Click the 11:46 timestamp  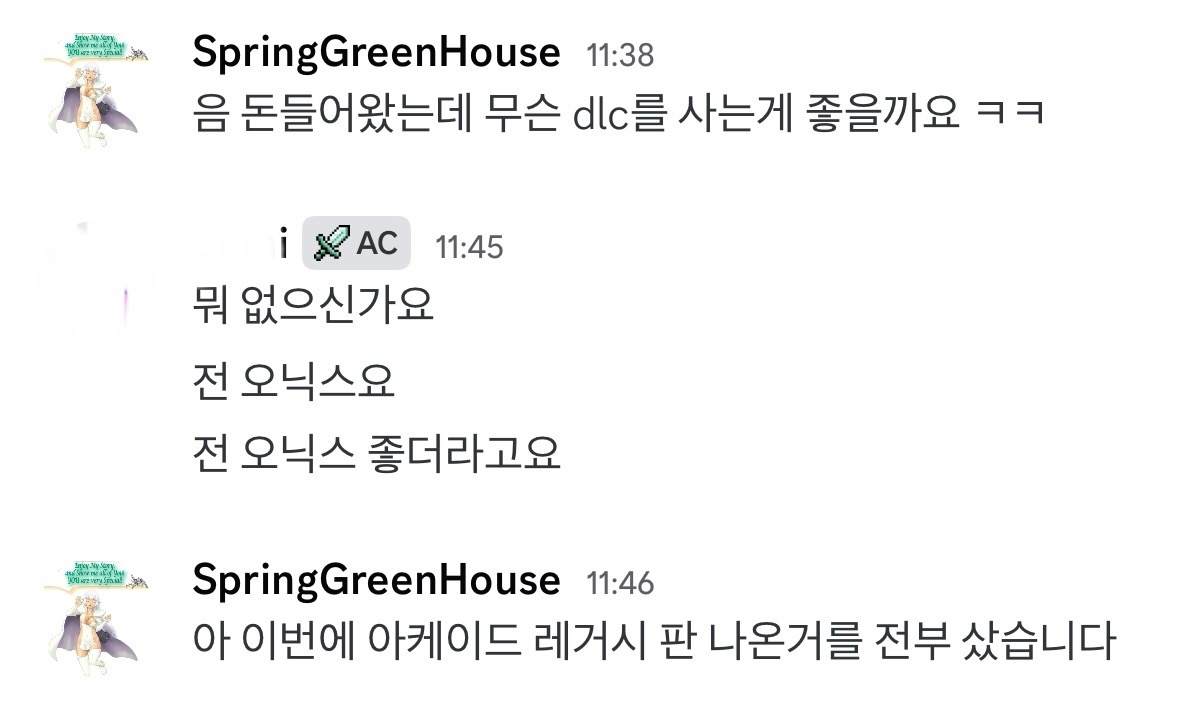click(620, 582)
